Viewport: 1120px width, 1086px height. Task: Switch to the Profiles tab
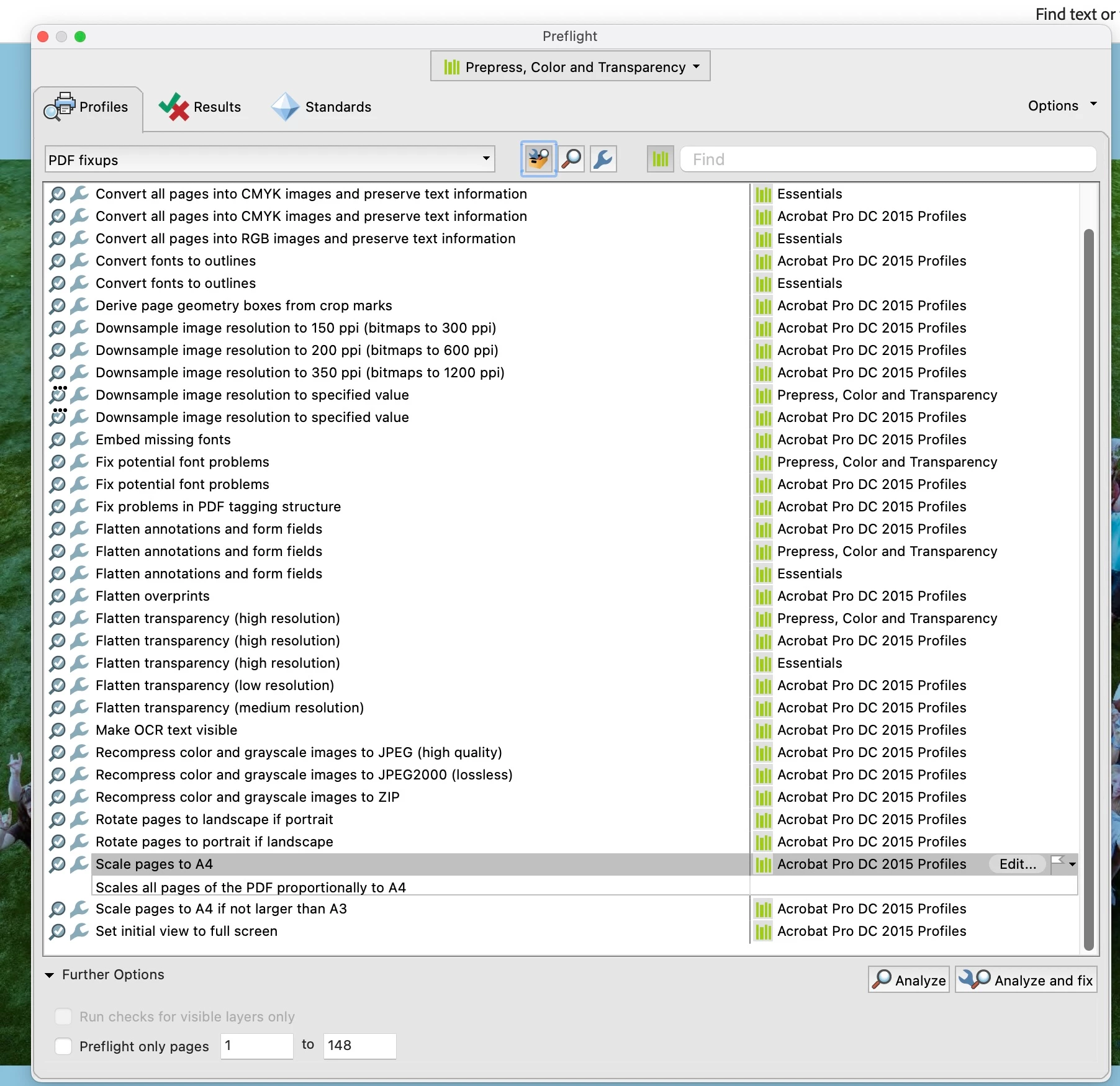pos(88,107)
